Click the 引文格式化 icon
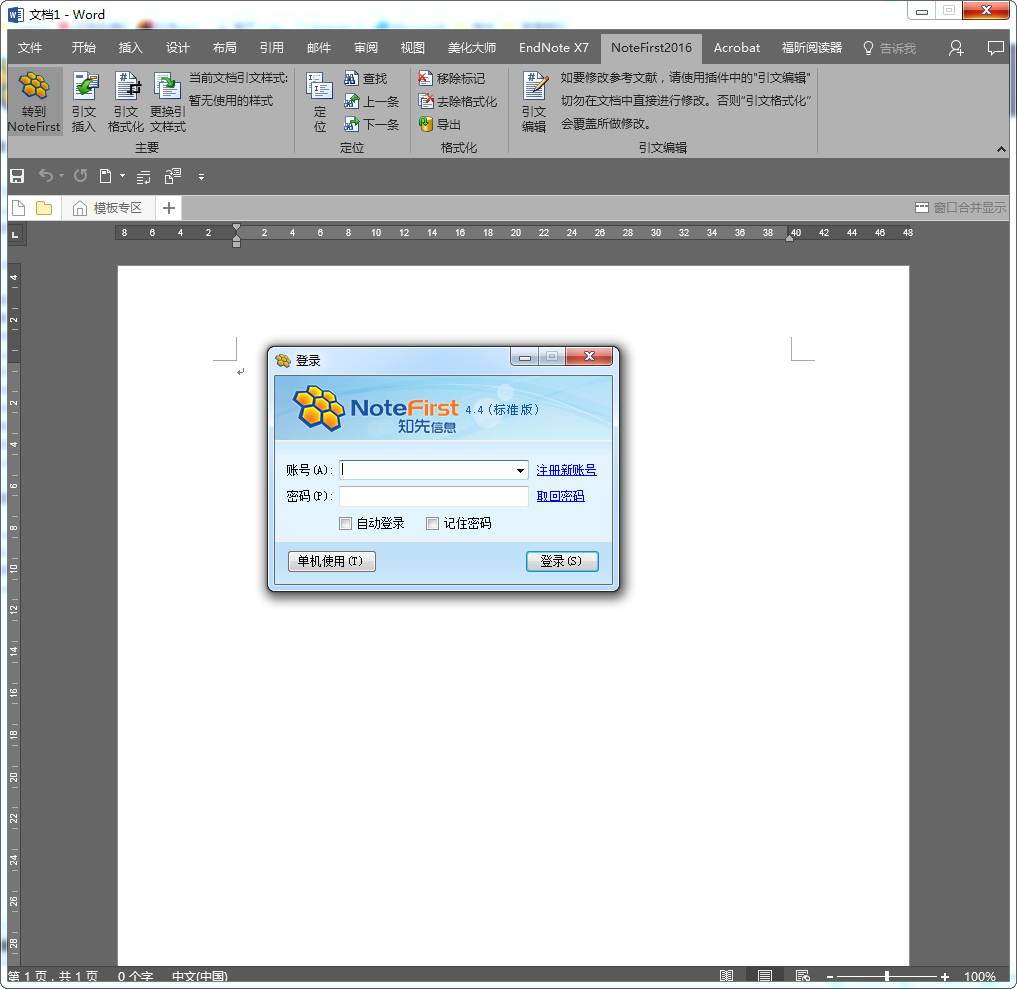The height and width of the screenshot is (989, 1017). 126,86
